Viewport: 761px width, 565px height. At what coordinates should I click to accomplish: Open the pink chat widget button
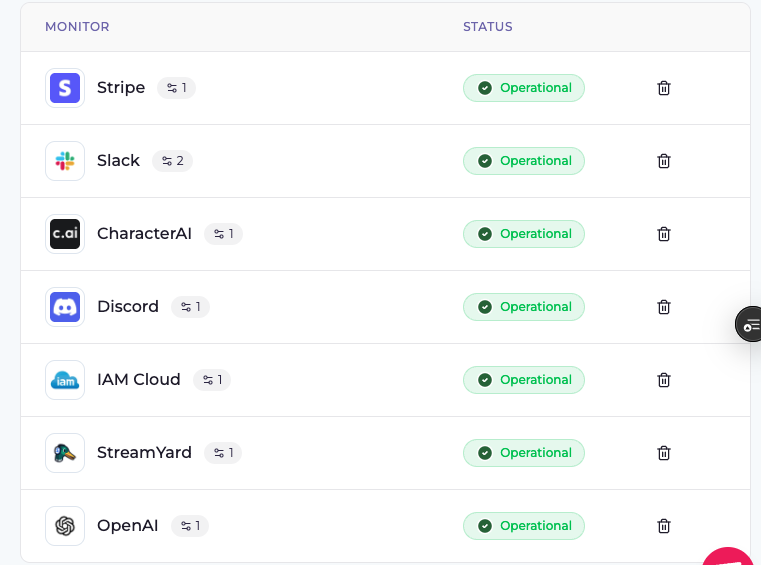[728, 556]
